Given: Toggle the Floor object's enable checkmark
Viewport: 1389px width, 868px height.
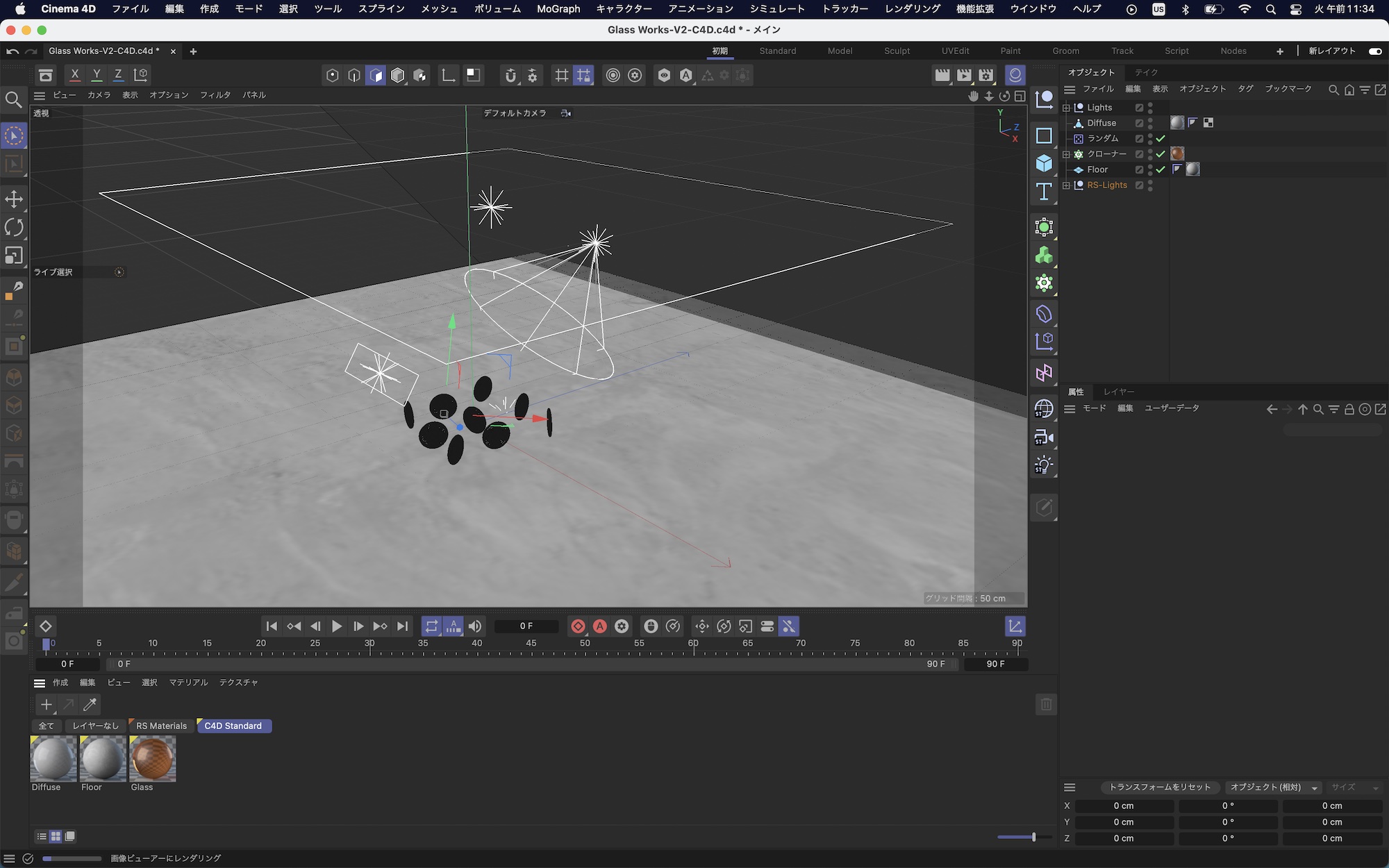Looking at the screenshot, I should [x=1161, y=169].
